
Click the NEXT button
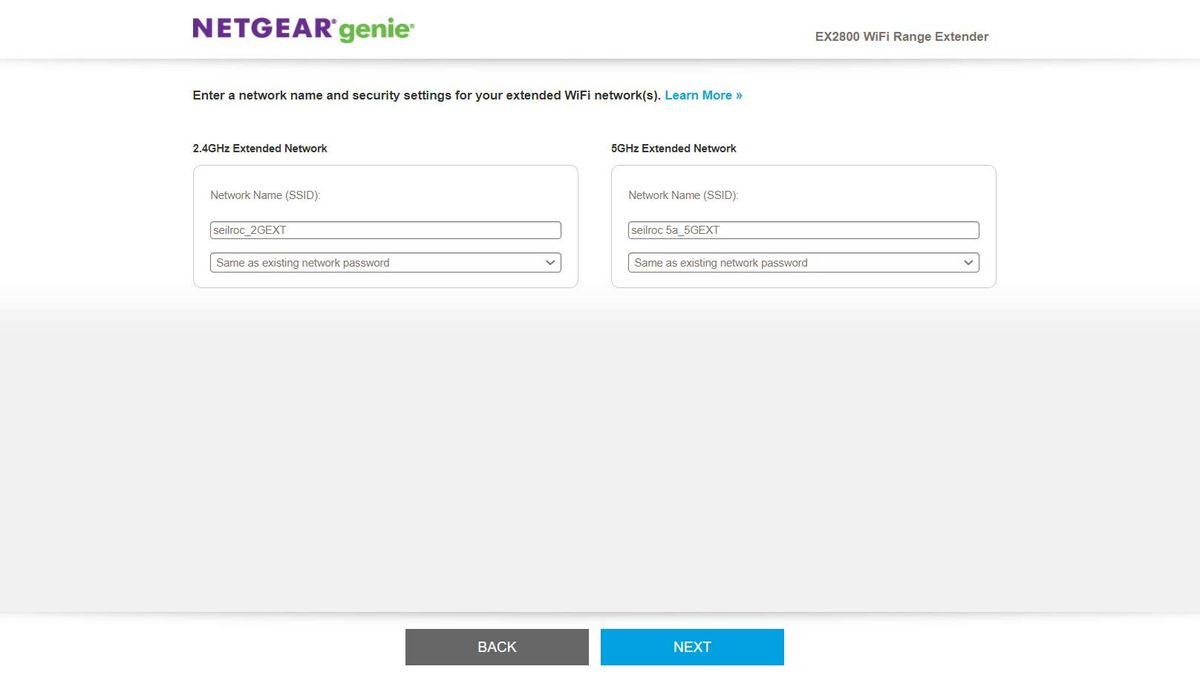point(691,646)
